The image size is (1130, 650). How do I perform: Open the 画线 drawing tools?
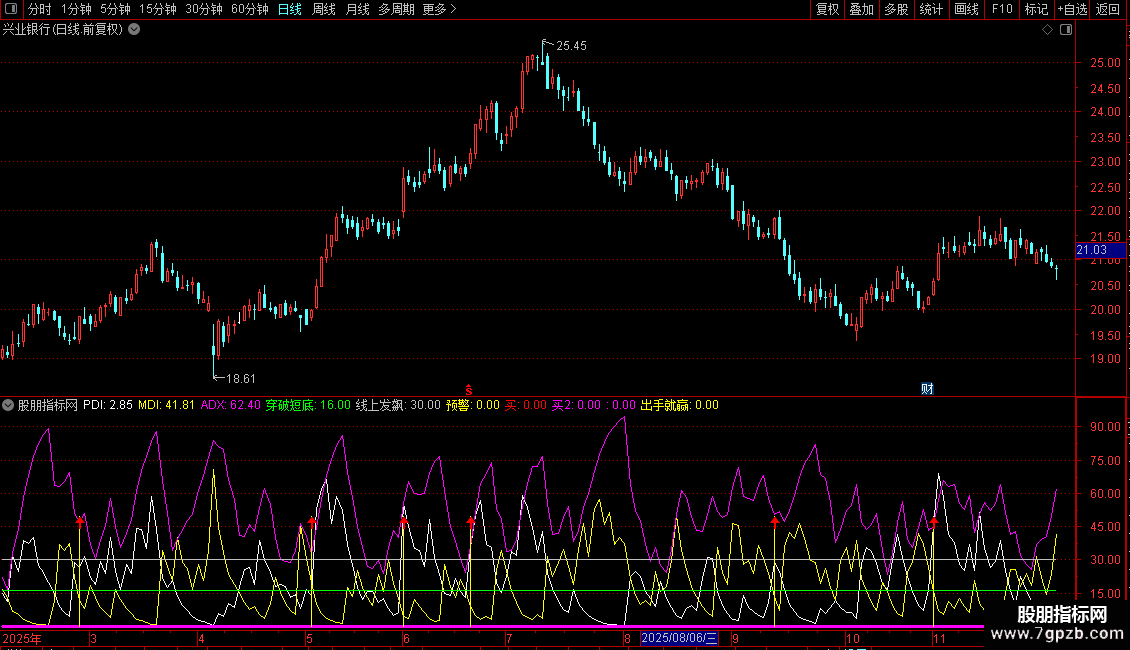pyautogui.click(x=966, y=10)
